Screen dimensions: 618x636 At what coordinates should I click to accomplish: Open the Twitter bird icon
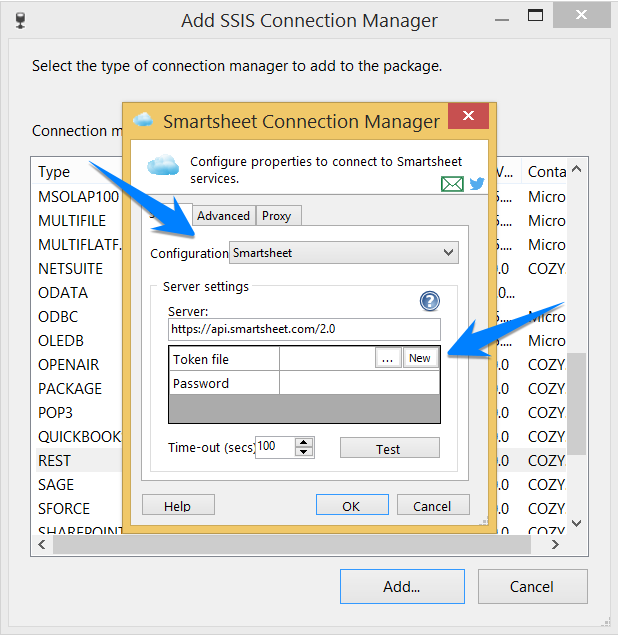(x=477, y=183)
